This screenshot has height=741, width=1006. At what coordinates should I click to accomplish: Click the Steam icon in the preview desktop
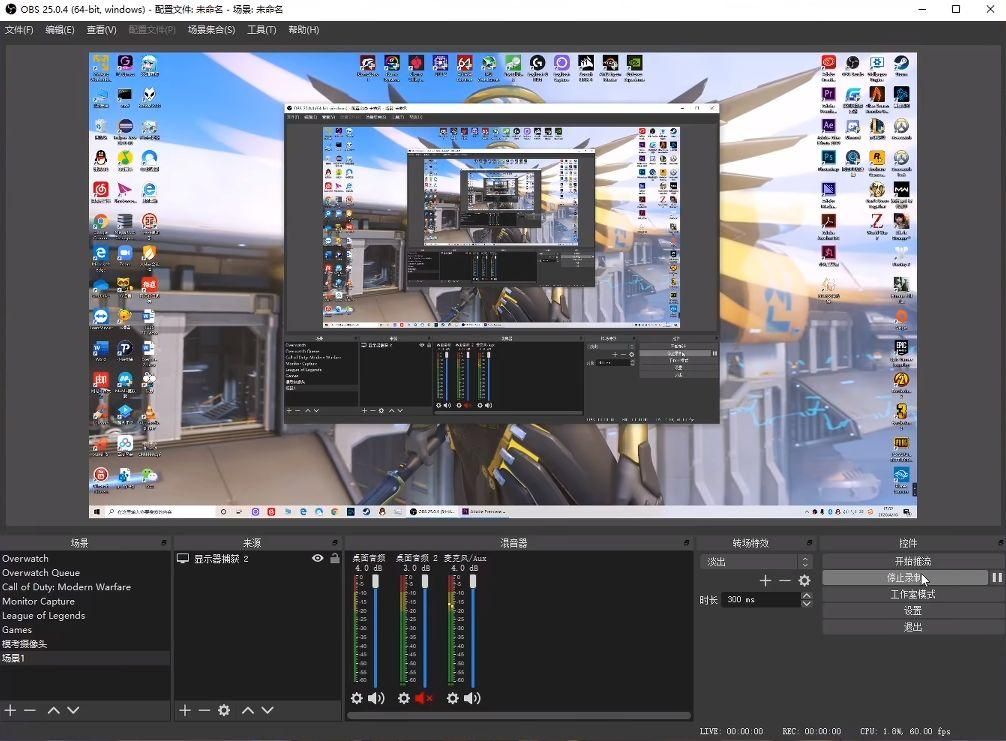[x=901, y=63]
